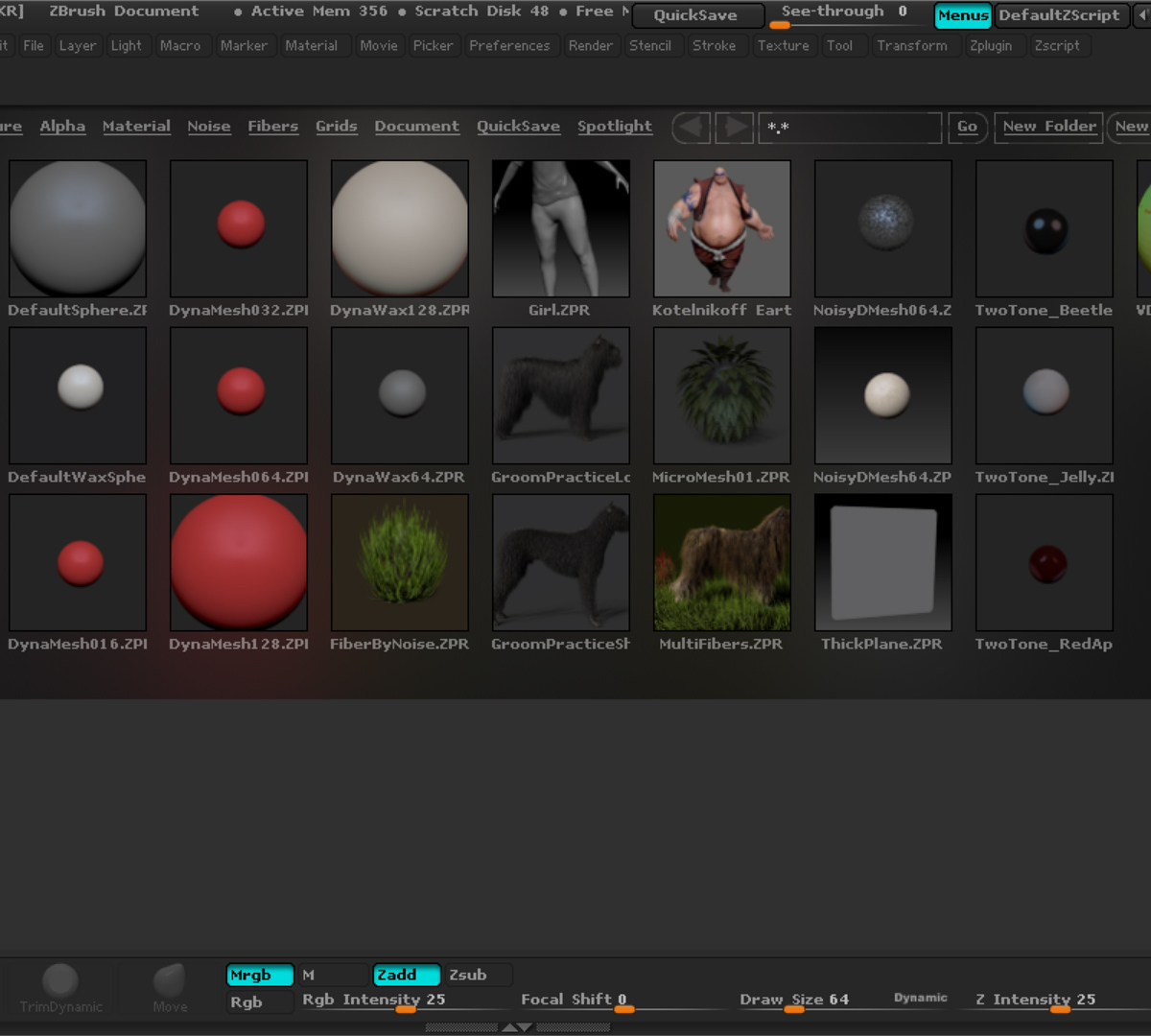Open the Kotelnikoff Earthquake project thumbnail
The image size is (1151, 1036).
tap(722, 228)
